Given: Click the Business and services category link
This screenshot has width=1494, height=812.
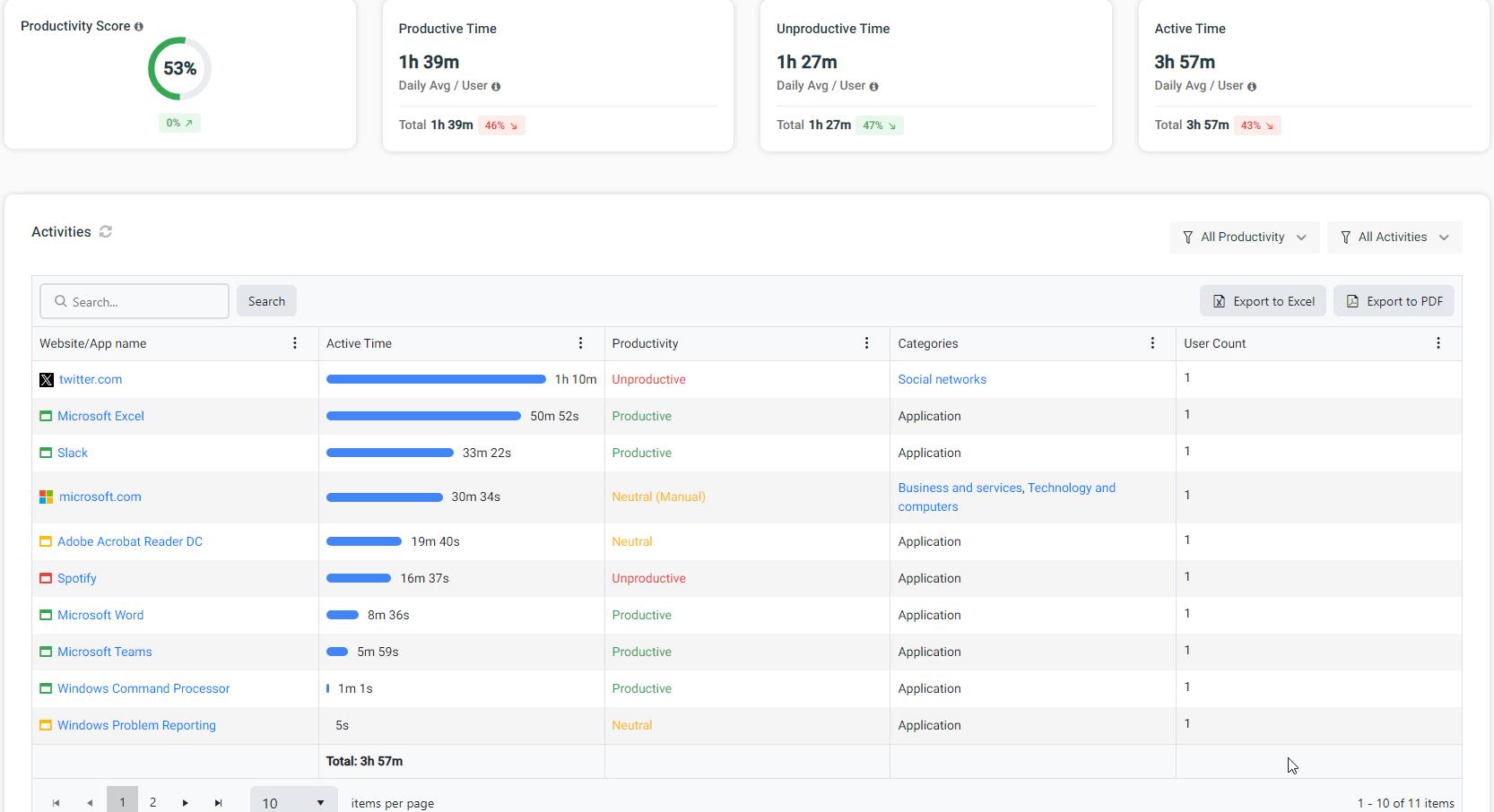Looking at the screenshot, I should (x=960, y=488).
